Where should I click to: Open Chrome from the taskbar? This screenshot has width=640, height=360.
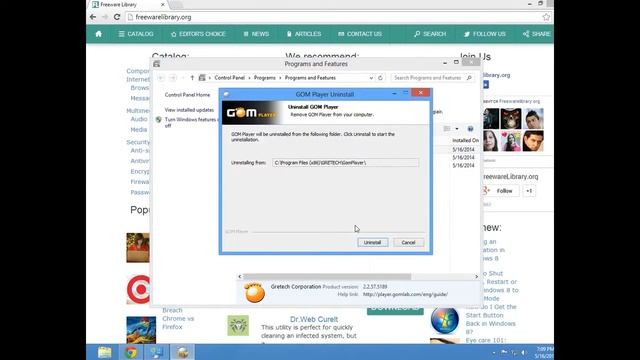pos(131,352)
